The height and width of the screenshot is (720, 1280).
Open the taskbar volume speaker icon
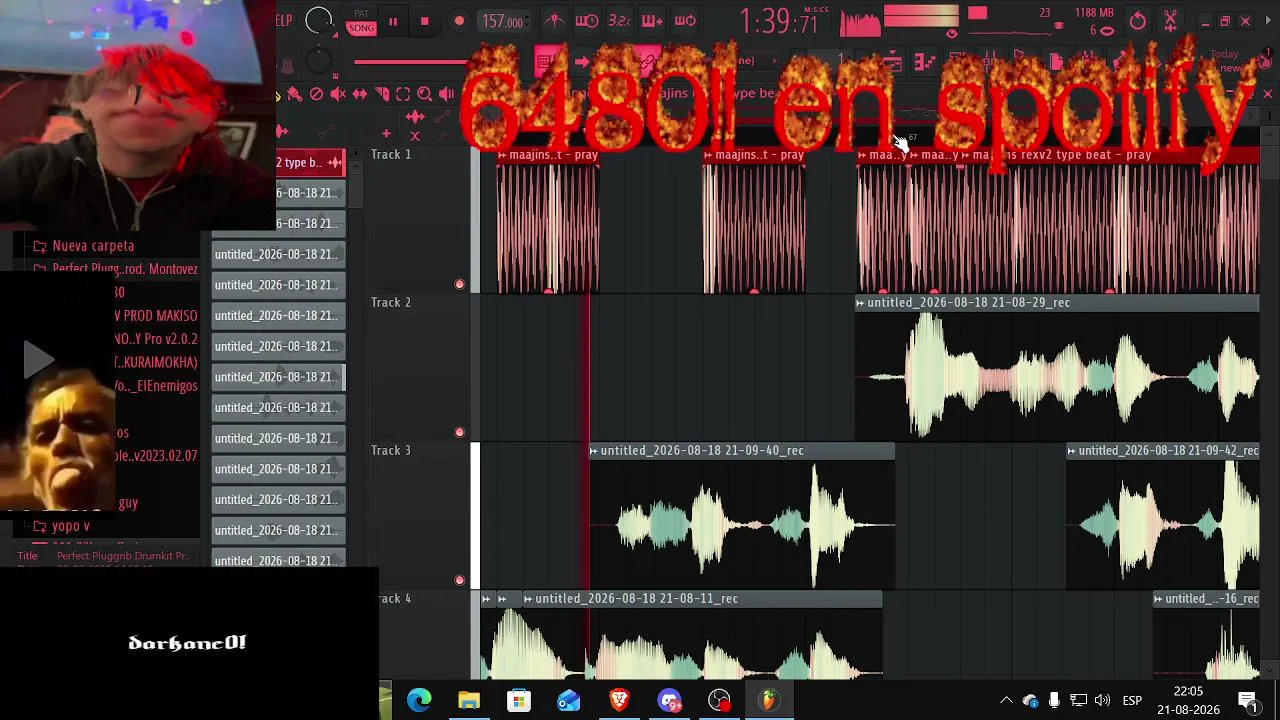1102,700
